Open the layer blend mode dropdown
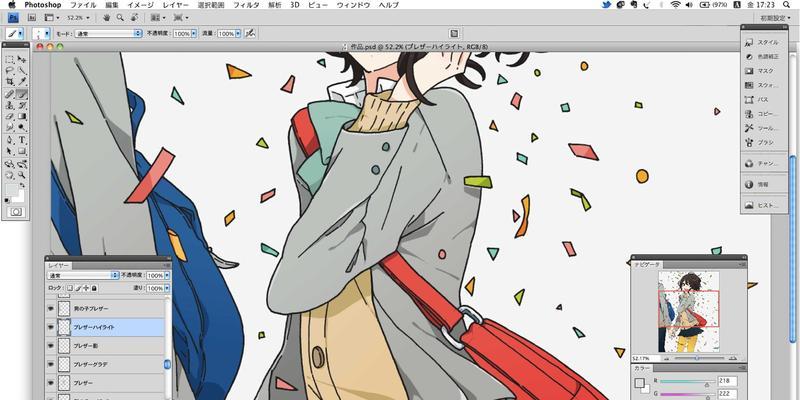This screenshot has width=800, height=400. point(84,276)
